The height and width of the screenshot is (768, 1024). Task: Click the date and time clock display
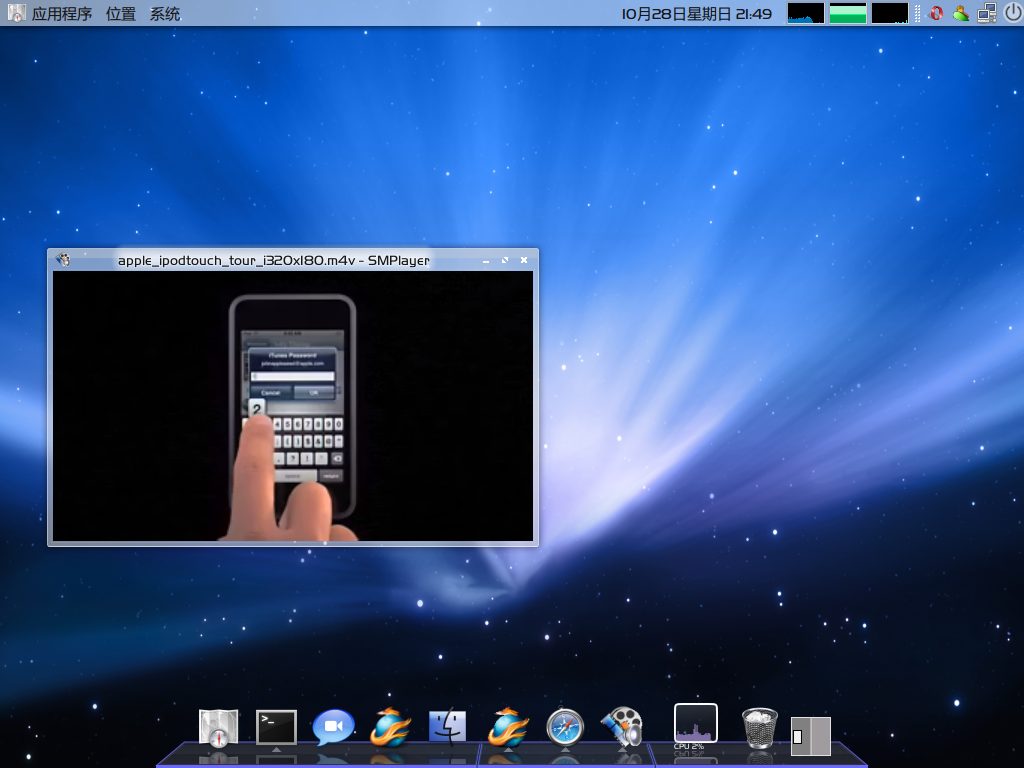point(696,14)
